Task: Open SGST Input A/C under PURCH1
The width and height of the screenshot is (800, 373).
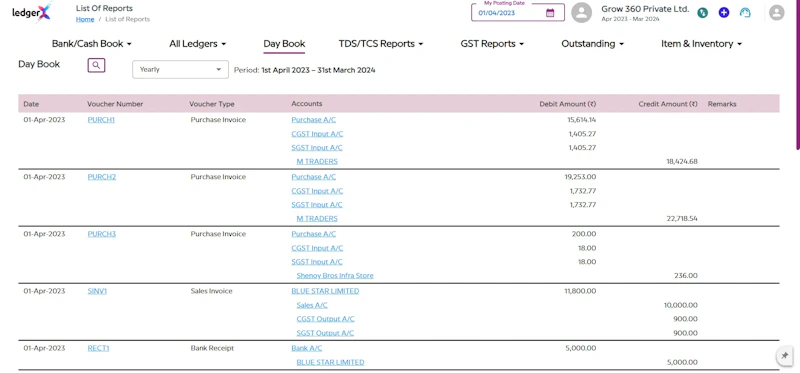Action: click(x=317, y=148)
